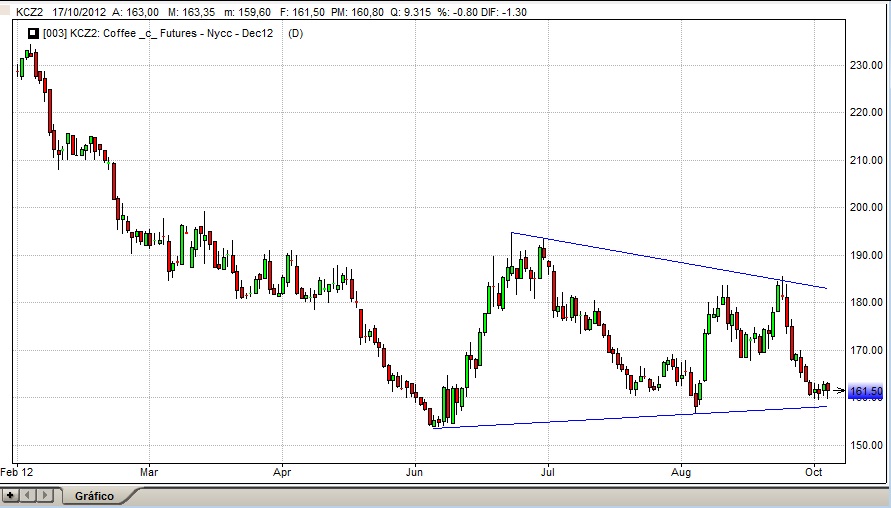Click the square series marker before [003]

(x=32, y=33)
